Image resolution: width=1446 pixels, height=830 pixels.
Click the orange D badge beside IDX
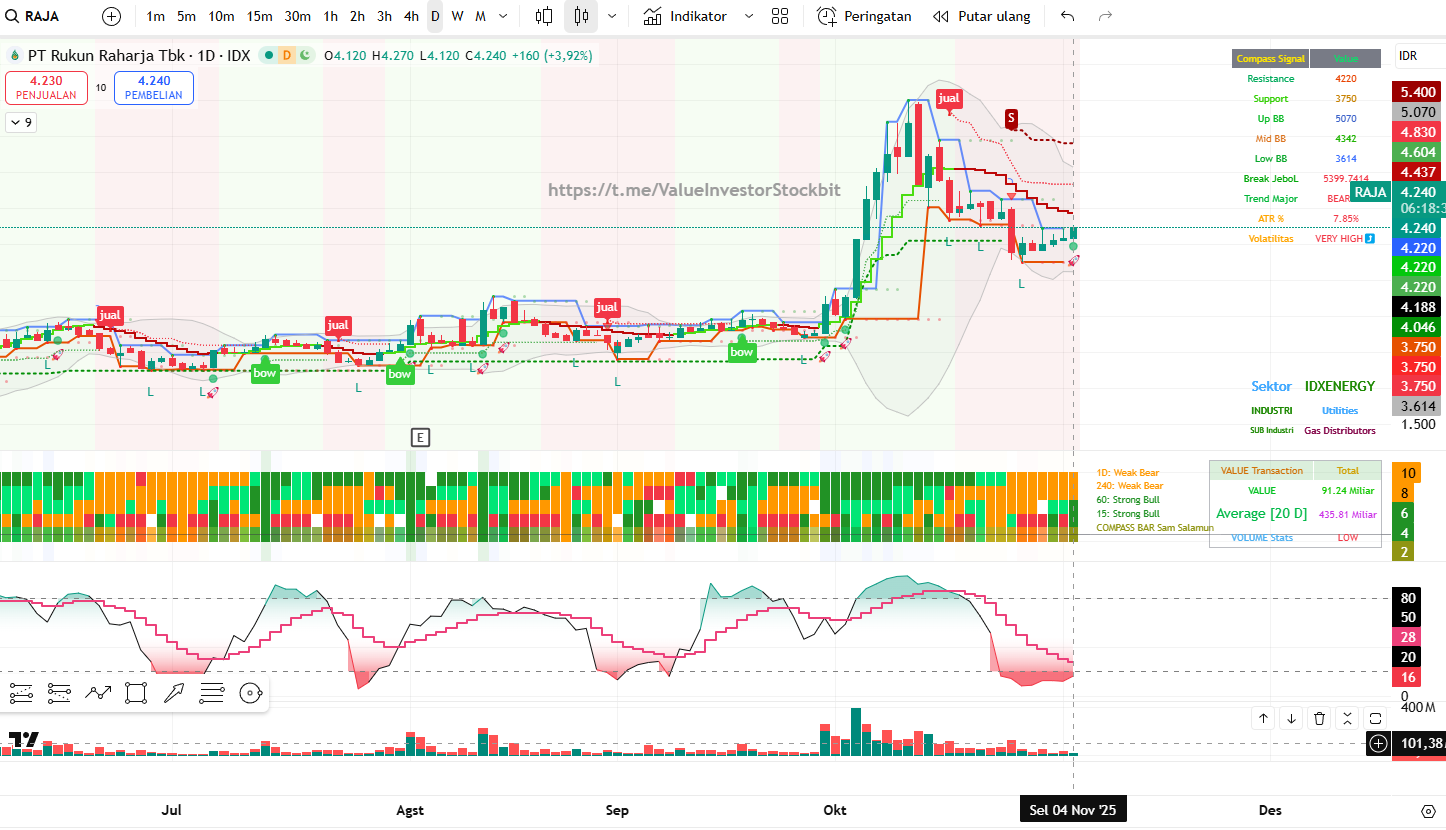coord(286,55)
